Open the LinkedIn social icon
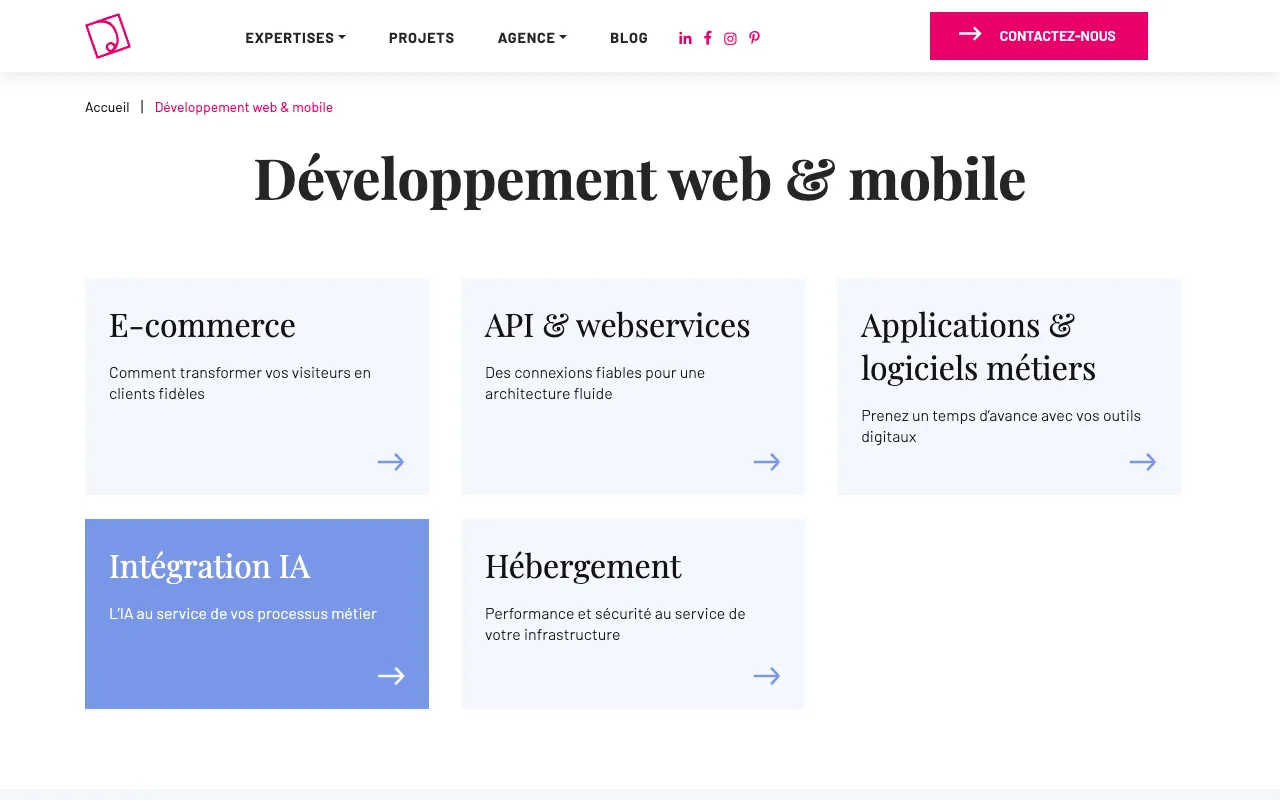 685,38
